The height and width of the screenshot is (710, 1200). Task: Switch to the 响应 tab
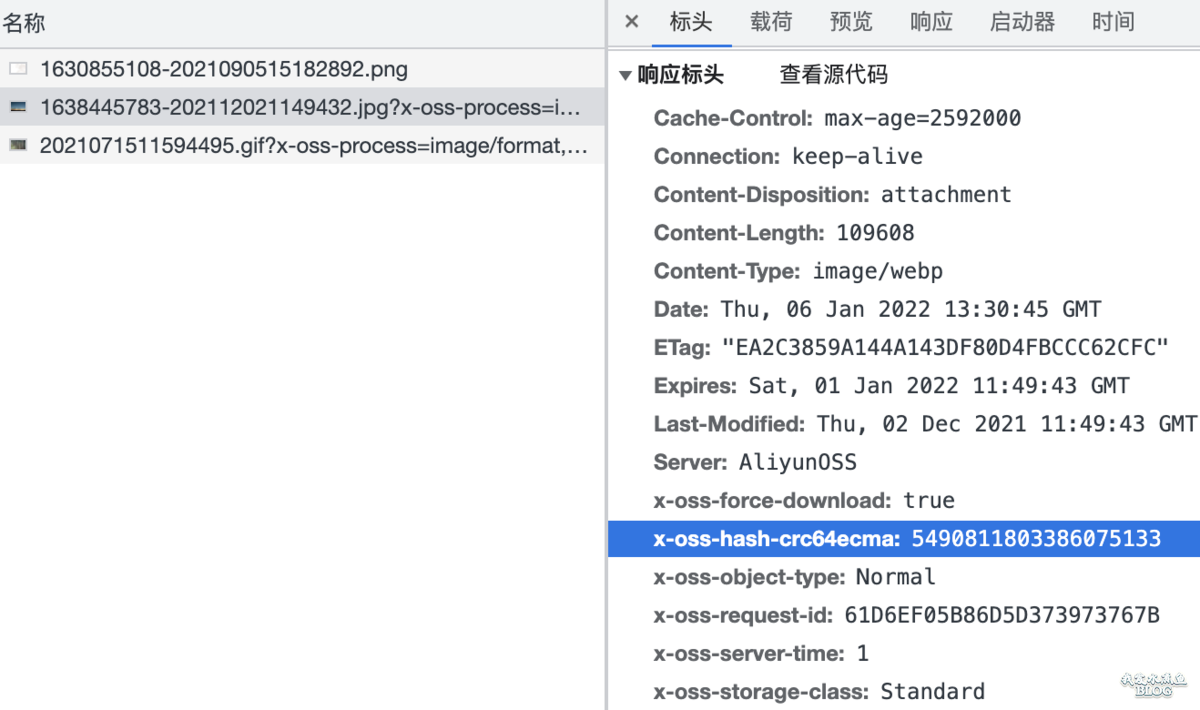coord(931,22)
